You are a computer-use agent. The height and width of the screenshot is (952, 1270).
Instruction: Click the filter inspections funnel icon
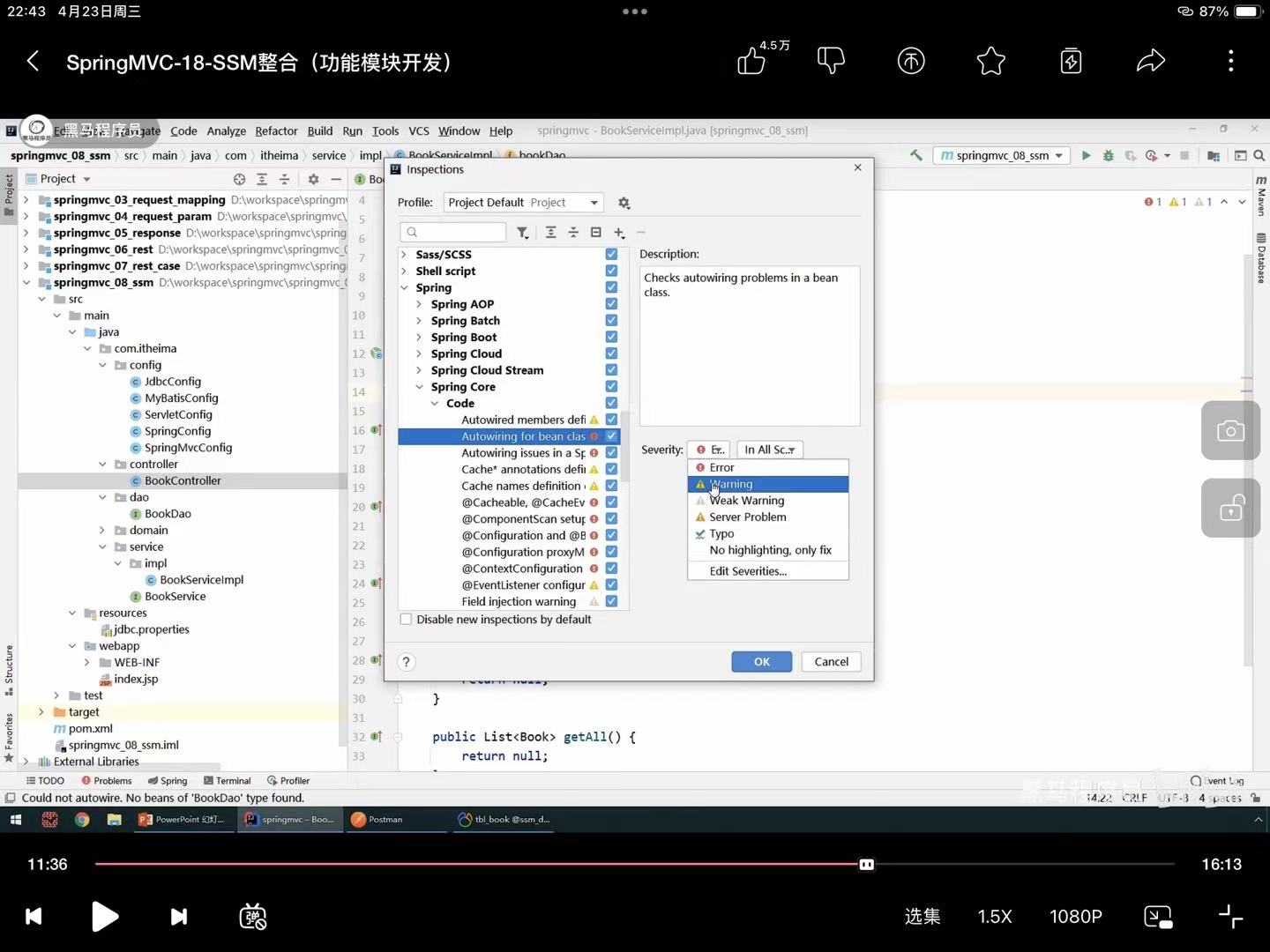click(x=523, y=233)
